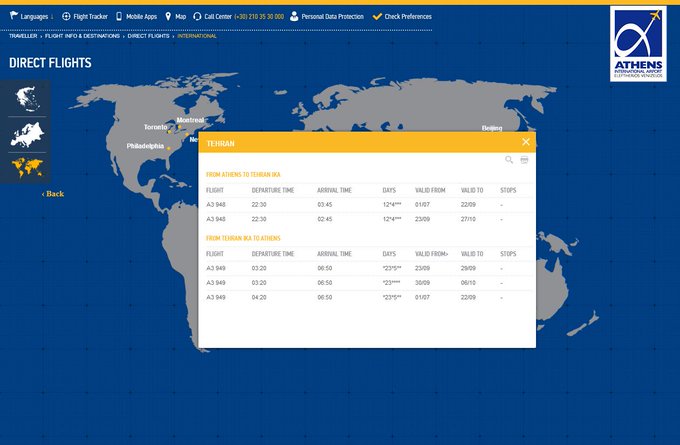
Task: Click the print icon in popup
Action: click(x=524, y=160)
